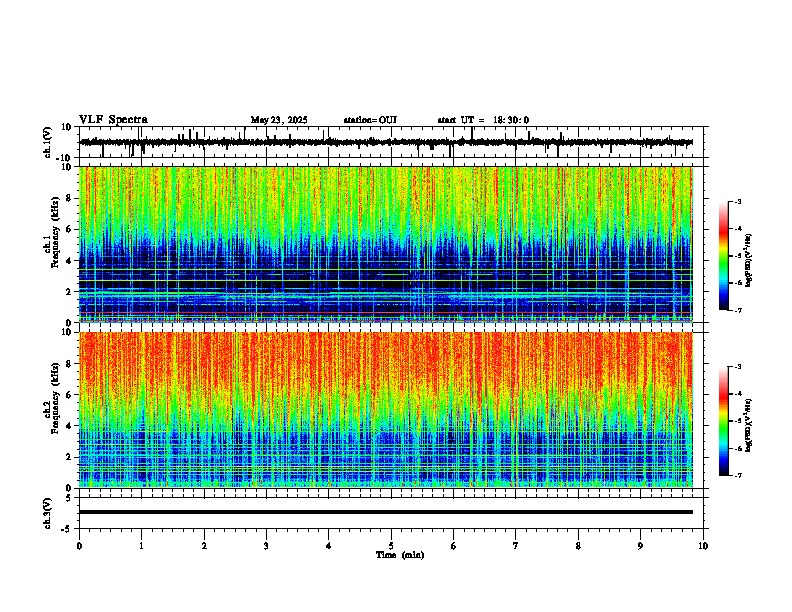Click the ch.1 "Frequency (kHz)" axis label
Screen dimensions: 792x612
coord(55,233)
